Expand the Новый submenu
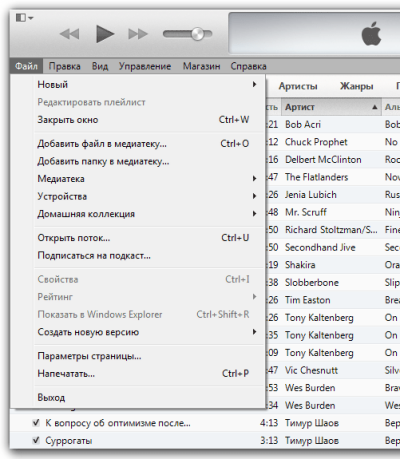The width and height of the screenshot is (400, 459). pos(147,84)
